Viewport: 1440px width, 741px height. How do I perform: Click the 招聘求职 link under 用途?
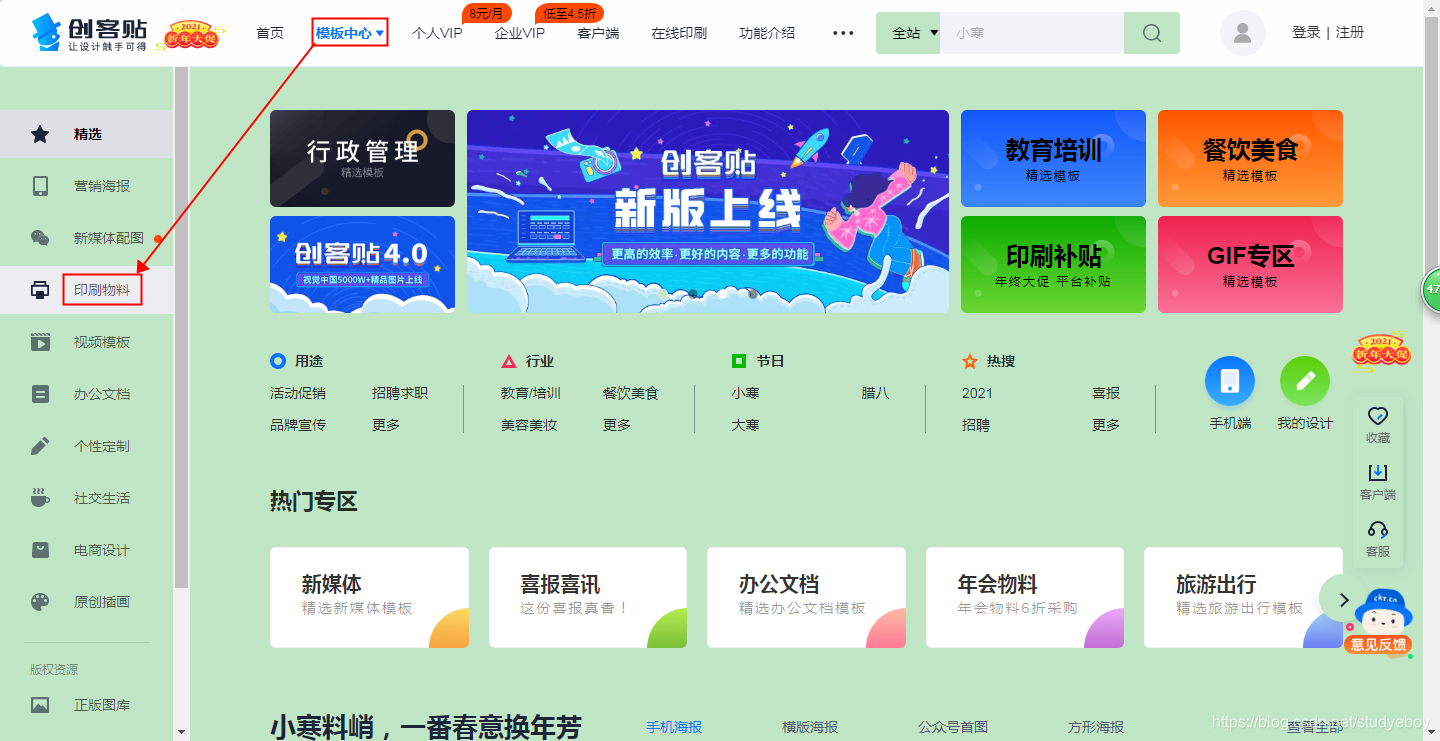(x=400, y=393)
